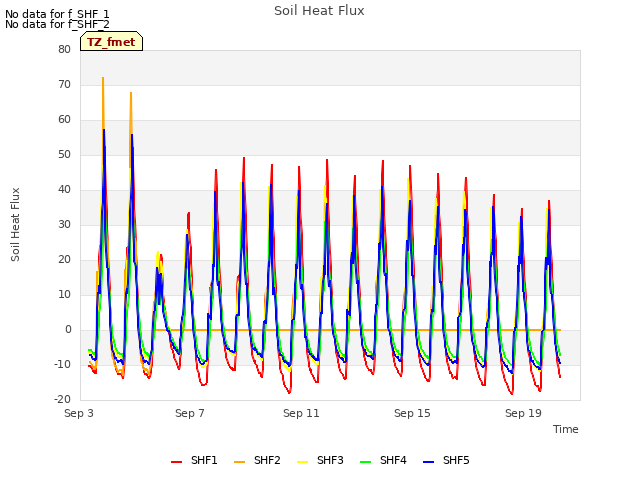
Task: Click the -10 y-axis tick label
Action: (62, 364)
